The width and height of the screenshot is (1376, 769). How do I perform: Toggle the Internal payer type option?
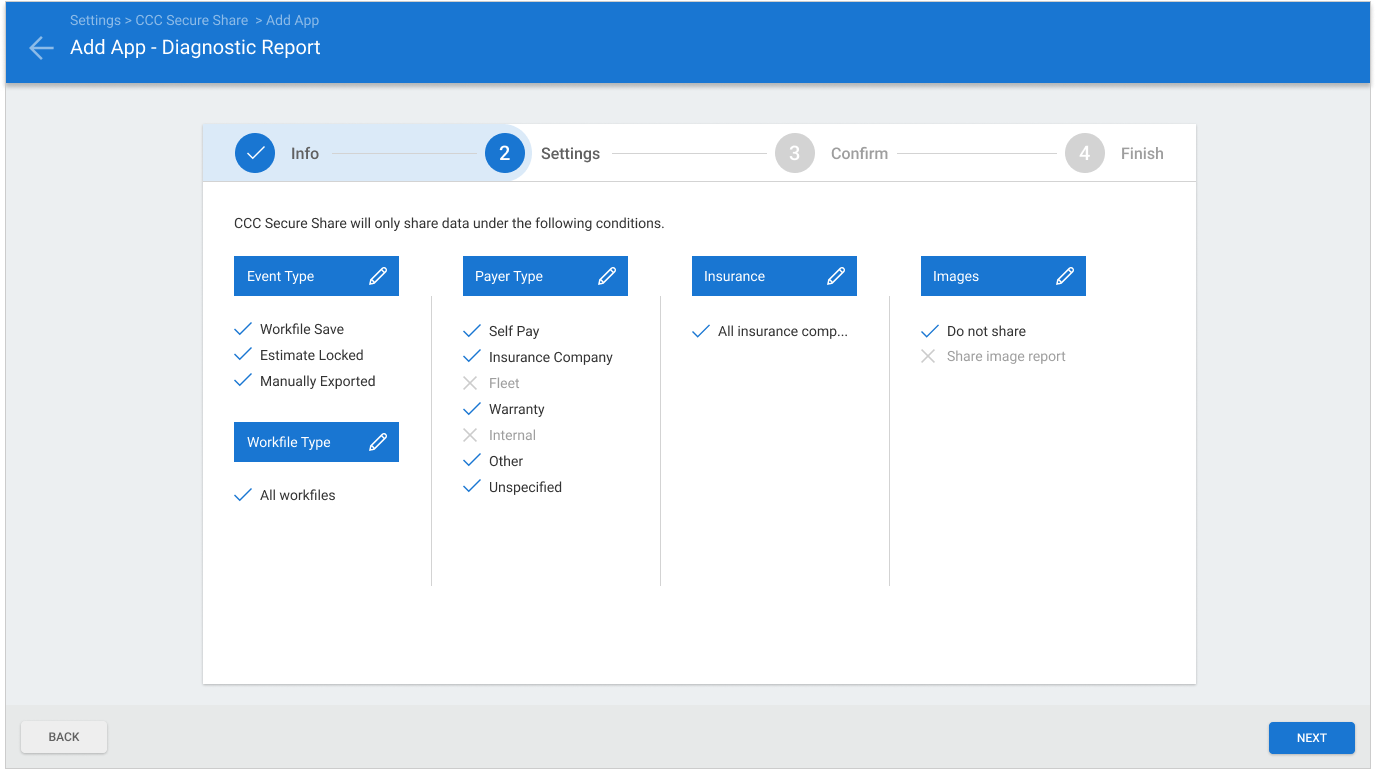(x=499, y=435)
